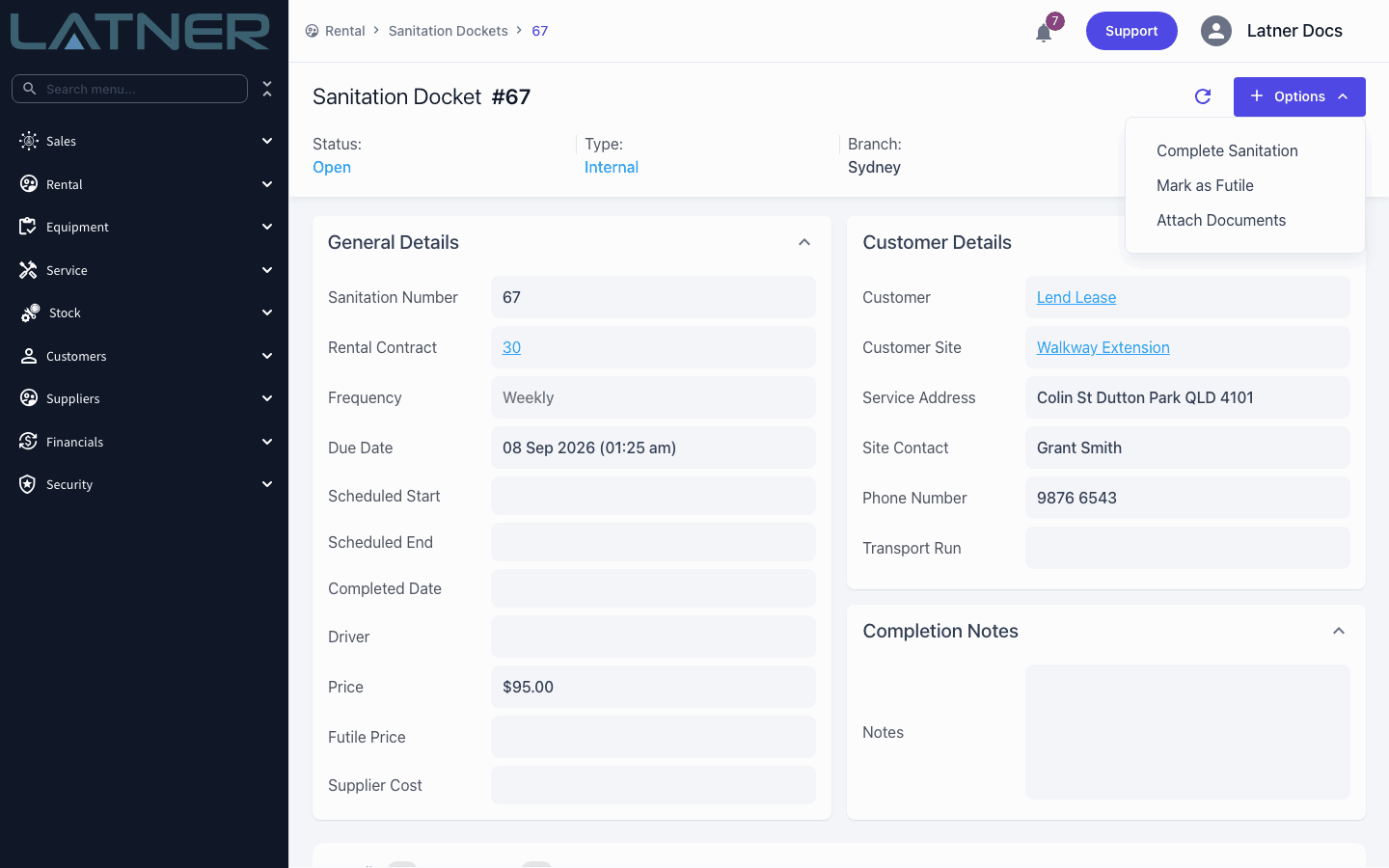This screenshot has width=1389, height=868.
Task: Click the Sydney branch value
Action: pos(874,167)
